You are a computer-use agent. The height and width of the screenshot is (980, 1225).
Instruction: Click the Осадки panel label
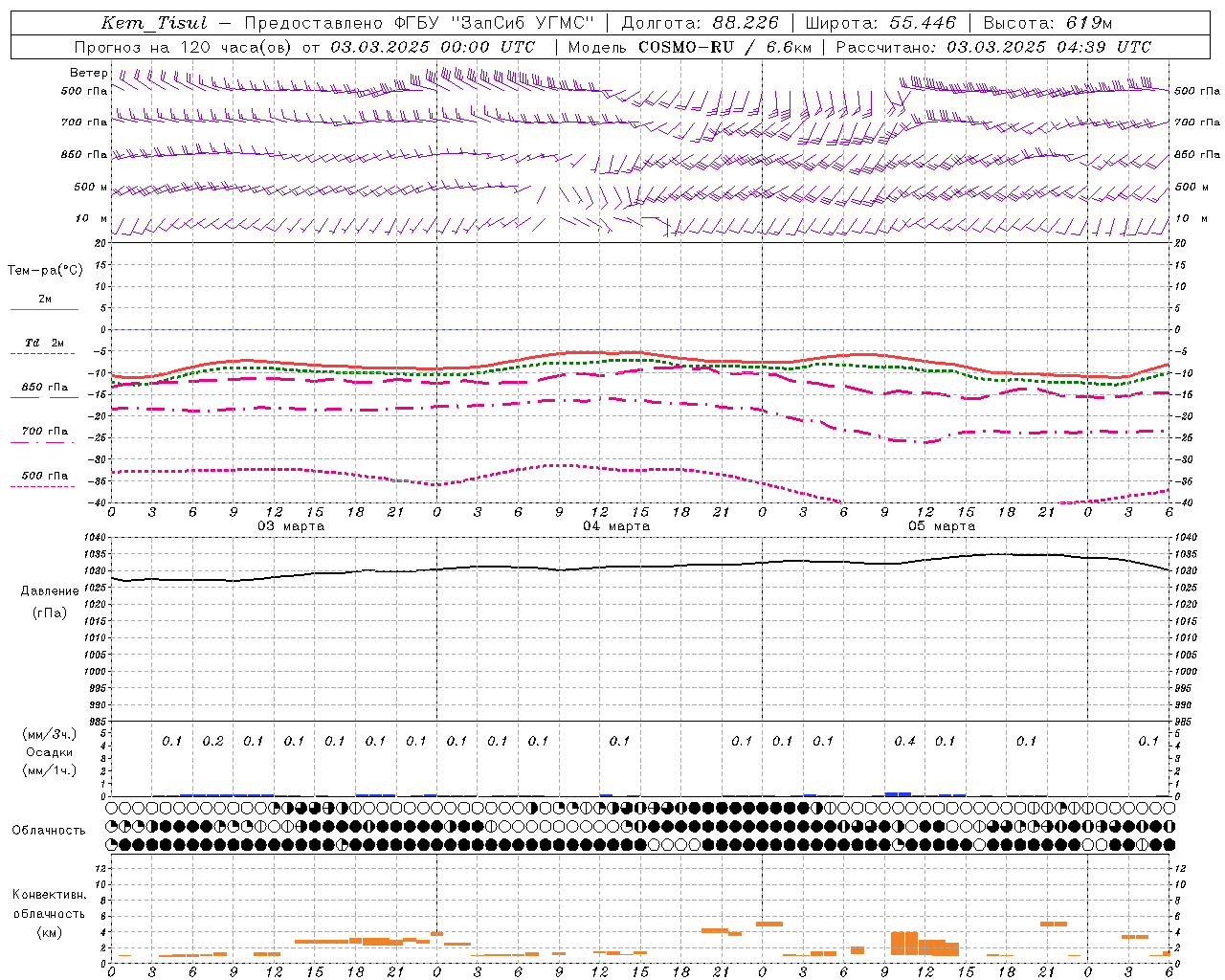point(50,752)
